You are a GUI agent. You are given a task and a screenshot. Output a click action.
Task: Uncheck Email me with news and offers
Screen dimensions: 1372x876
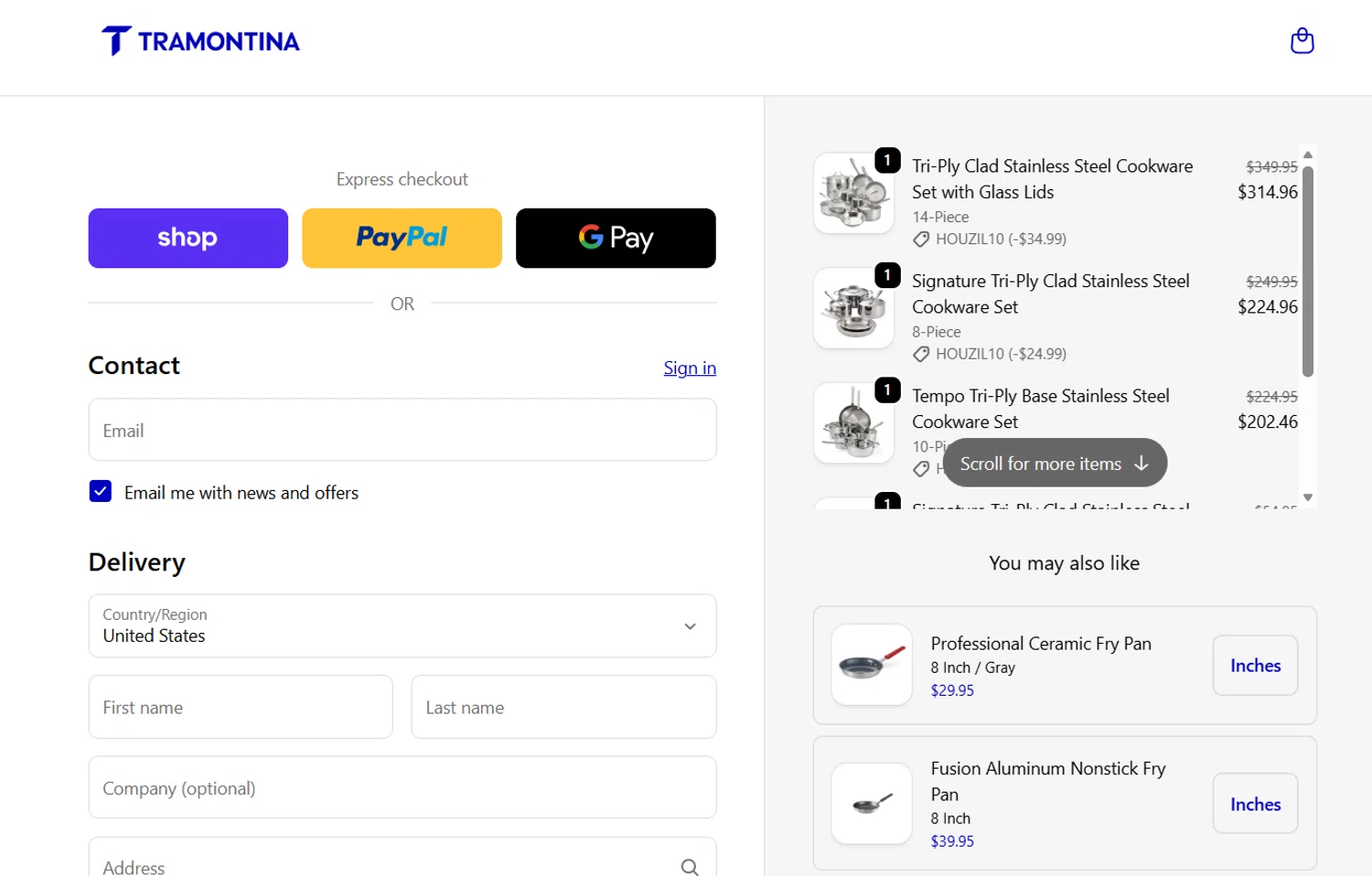[x=101, y=492]
